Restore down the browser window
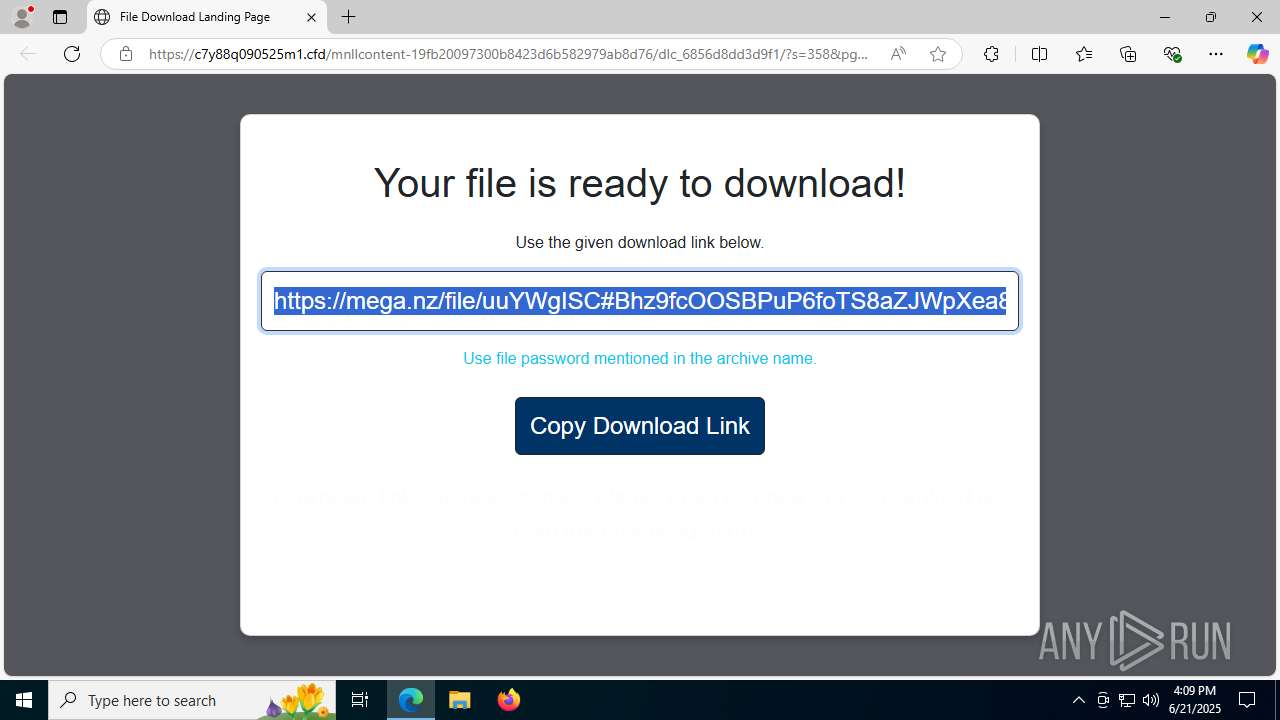 (x=1210, y=17)
